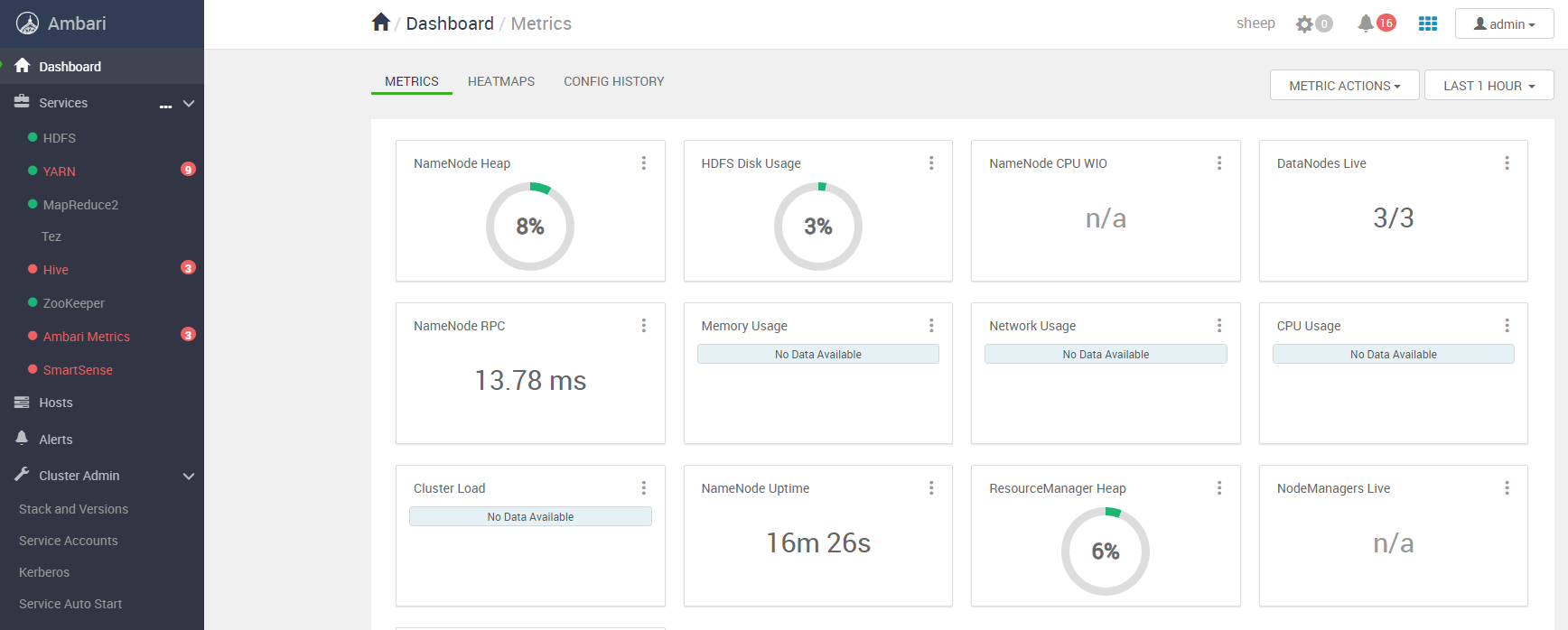The image size is (1568, 630).
Task: Open Memory Usage widget menu
Action: coord(931,326)
